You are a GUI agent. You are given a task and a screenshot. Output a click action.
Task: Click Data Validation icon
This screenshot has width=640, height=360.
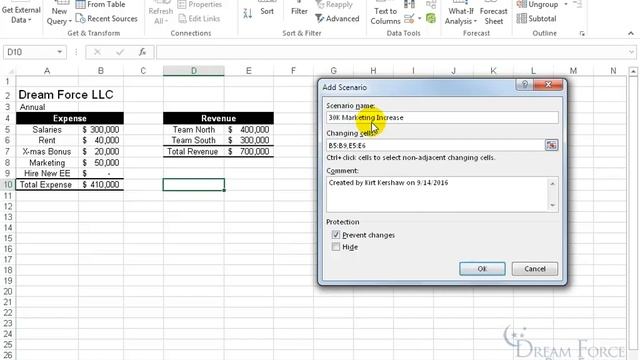(x=409, y=19)
